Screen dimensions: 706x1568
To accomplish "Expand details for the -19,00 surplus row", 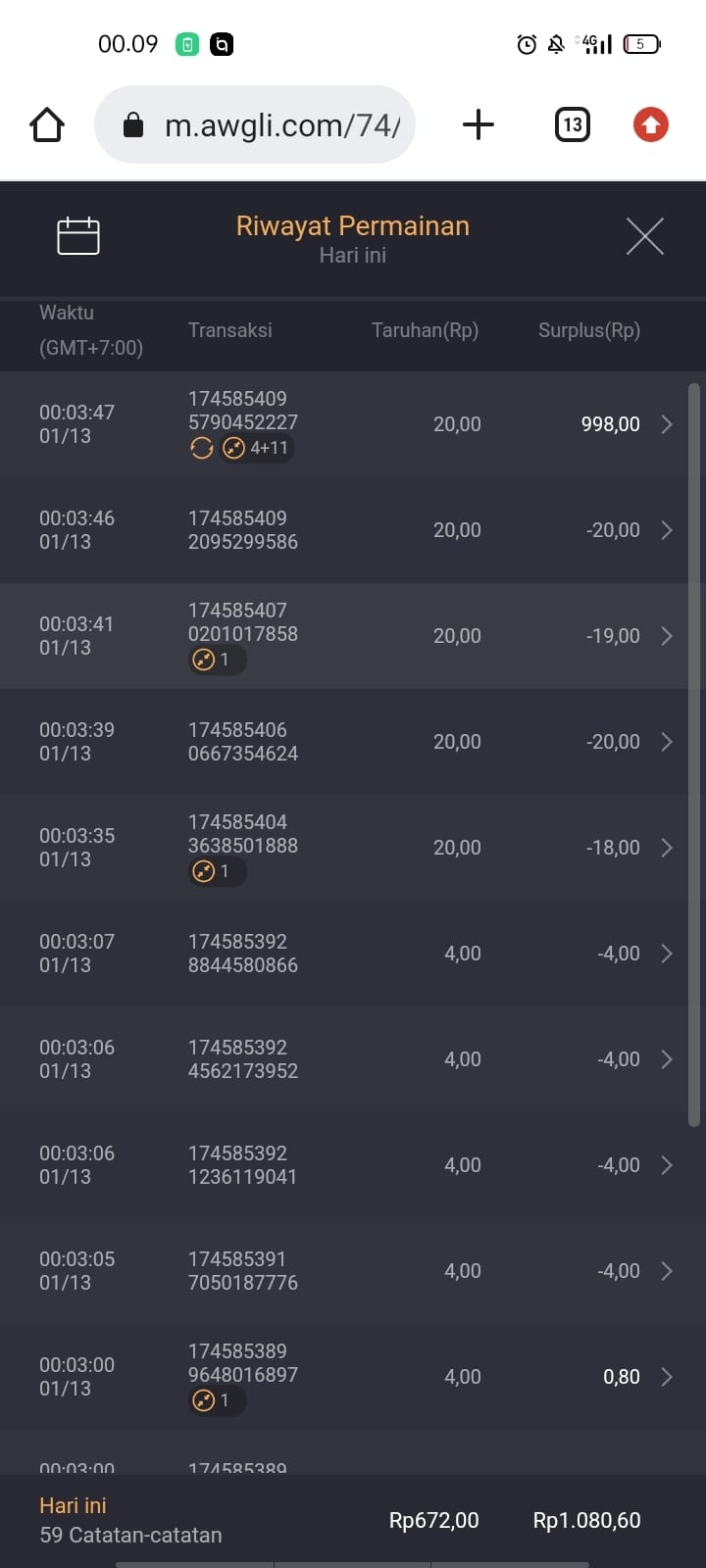I will click(667, 636).
